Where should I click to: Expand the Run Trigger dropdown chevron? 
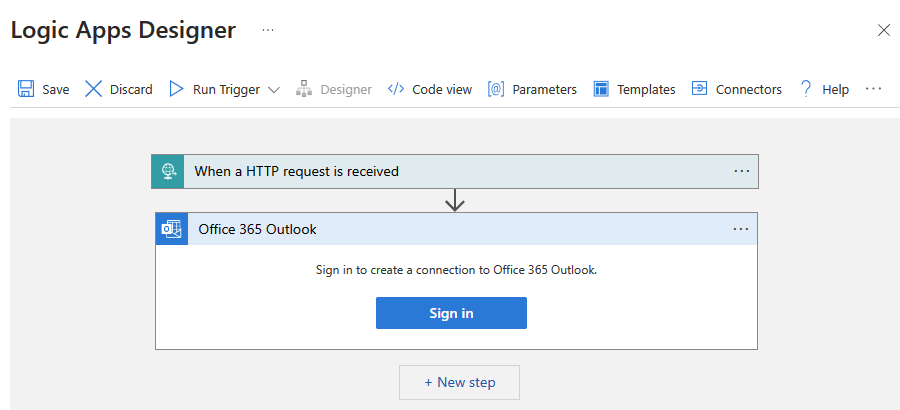274,90
